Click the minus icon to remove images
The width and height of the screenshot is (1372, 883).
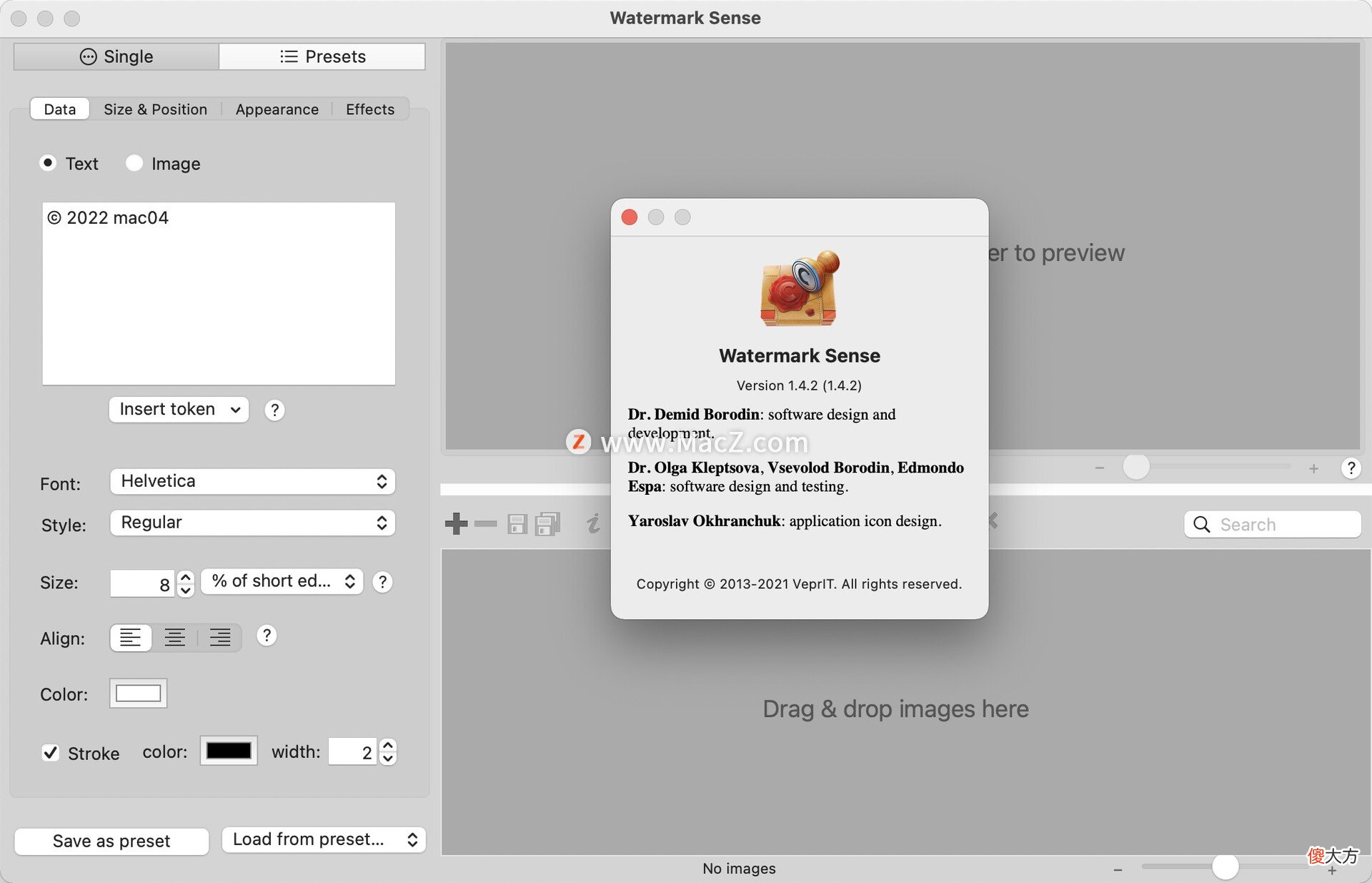pyautogui.click(x=485, y=524)
